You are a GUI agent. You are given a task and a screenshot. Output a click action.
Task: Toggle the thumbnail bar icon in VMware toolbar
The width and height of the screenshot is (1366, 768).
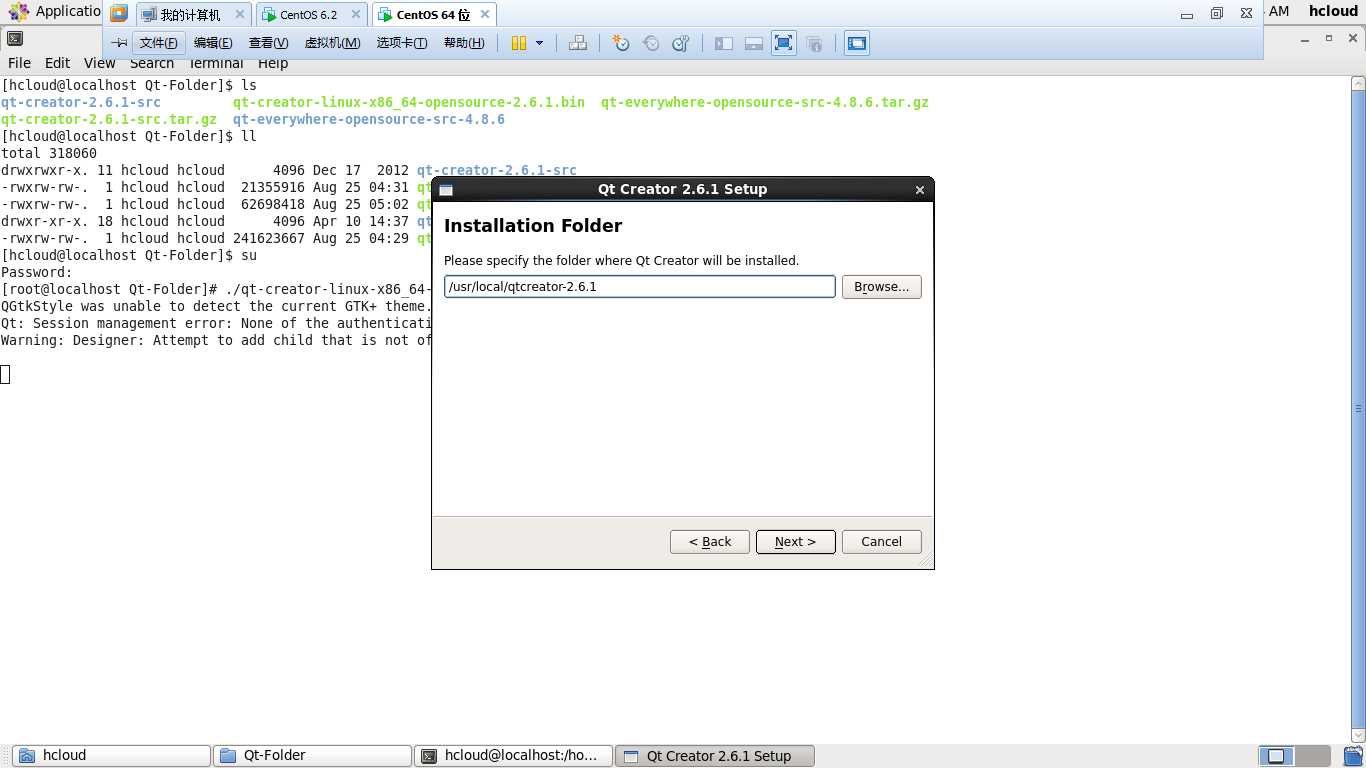pos(754,43)
